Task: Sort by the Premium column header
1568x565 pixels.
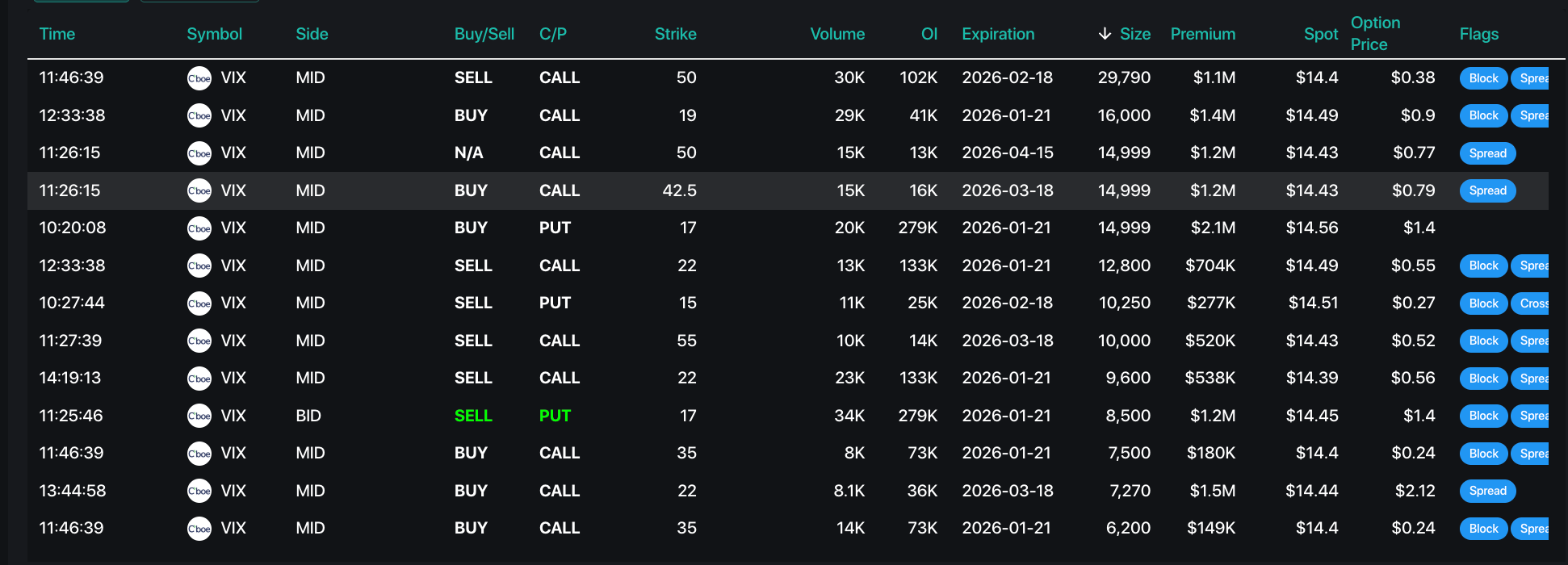Action: (1202, 34)
